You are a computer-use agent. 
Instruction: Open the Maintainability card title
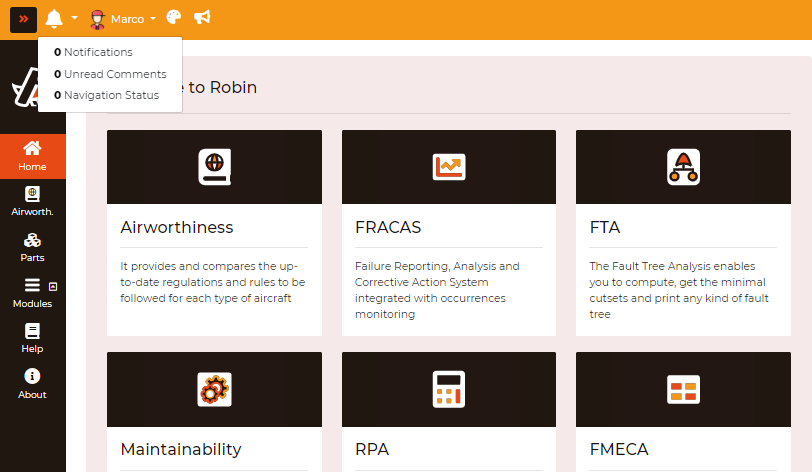(181, 449)
